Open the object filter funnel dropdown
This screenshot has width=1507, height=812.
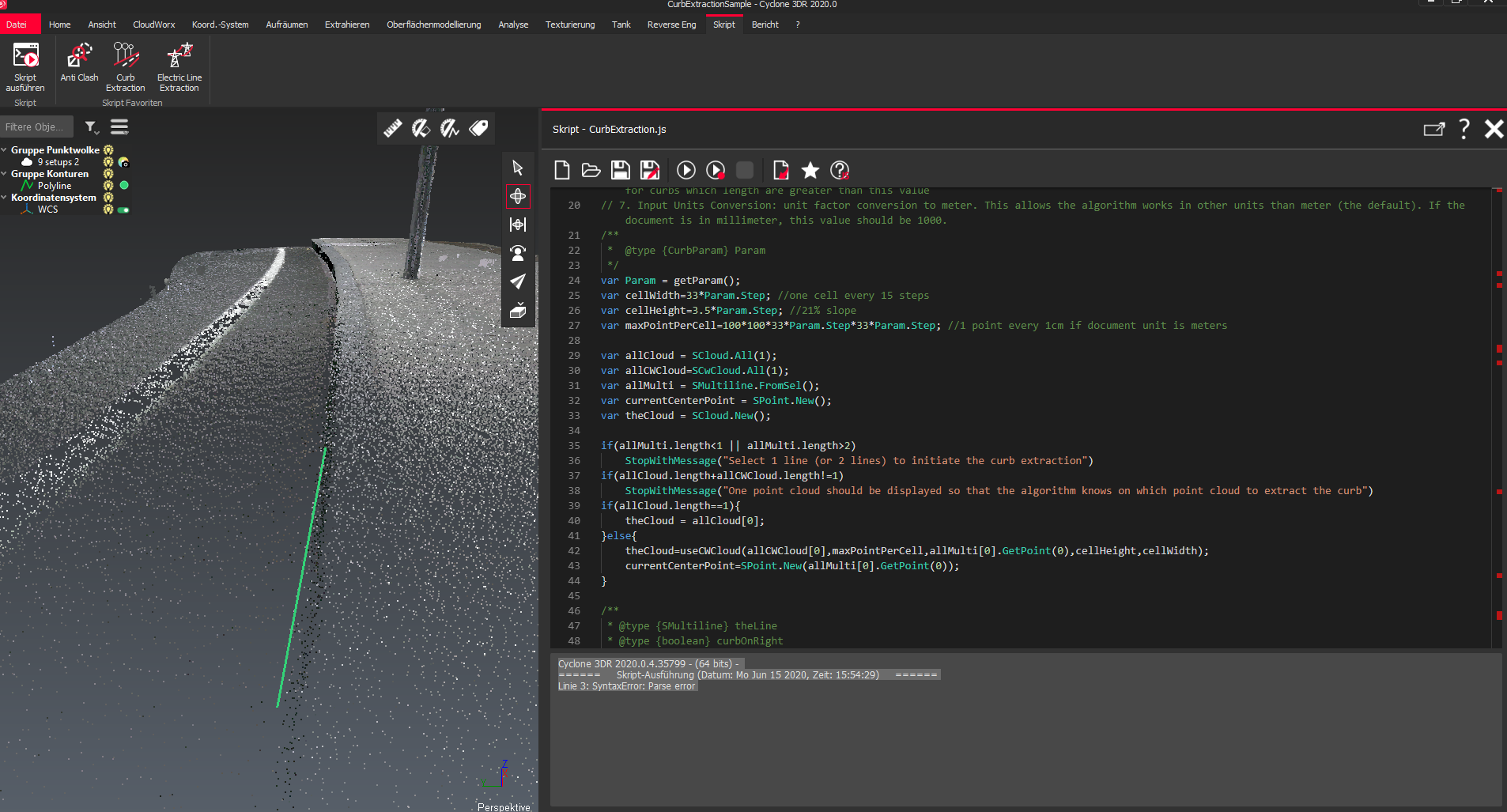[x=92, y=127]
